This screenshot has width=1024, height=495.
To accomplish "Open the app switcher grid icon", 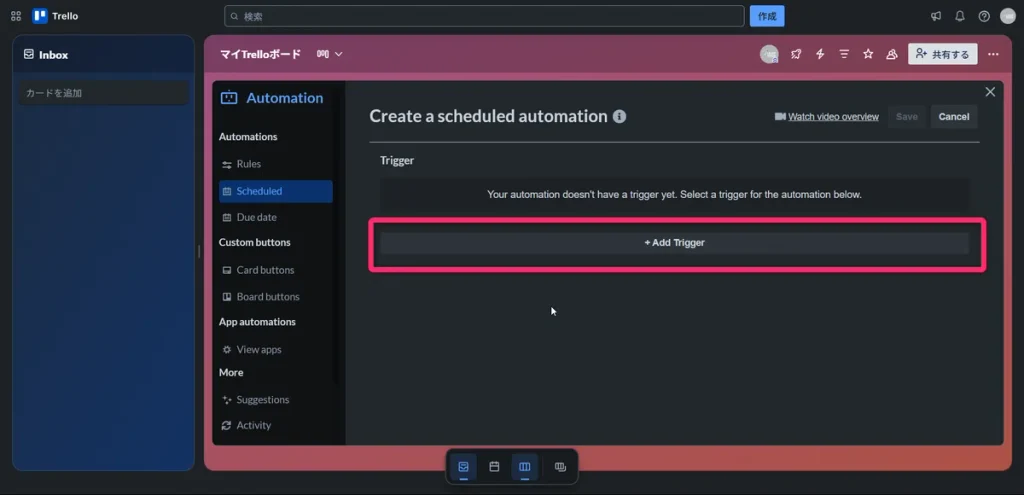I will pos(16,16).
